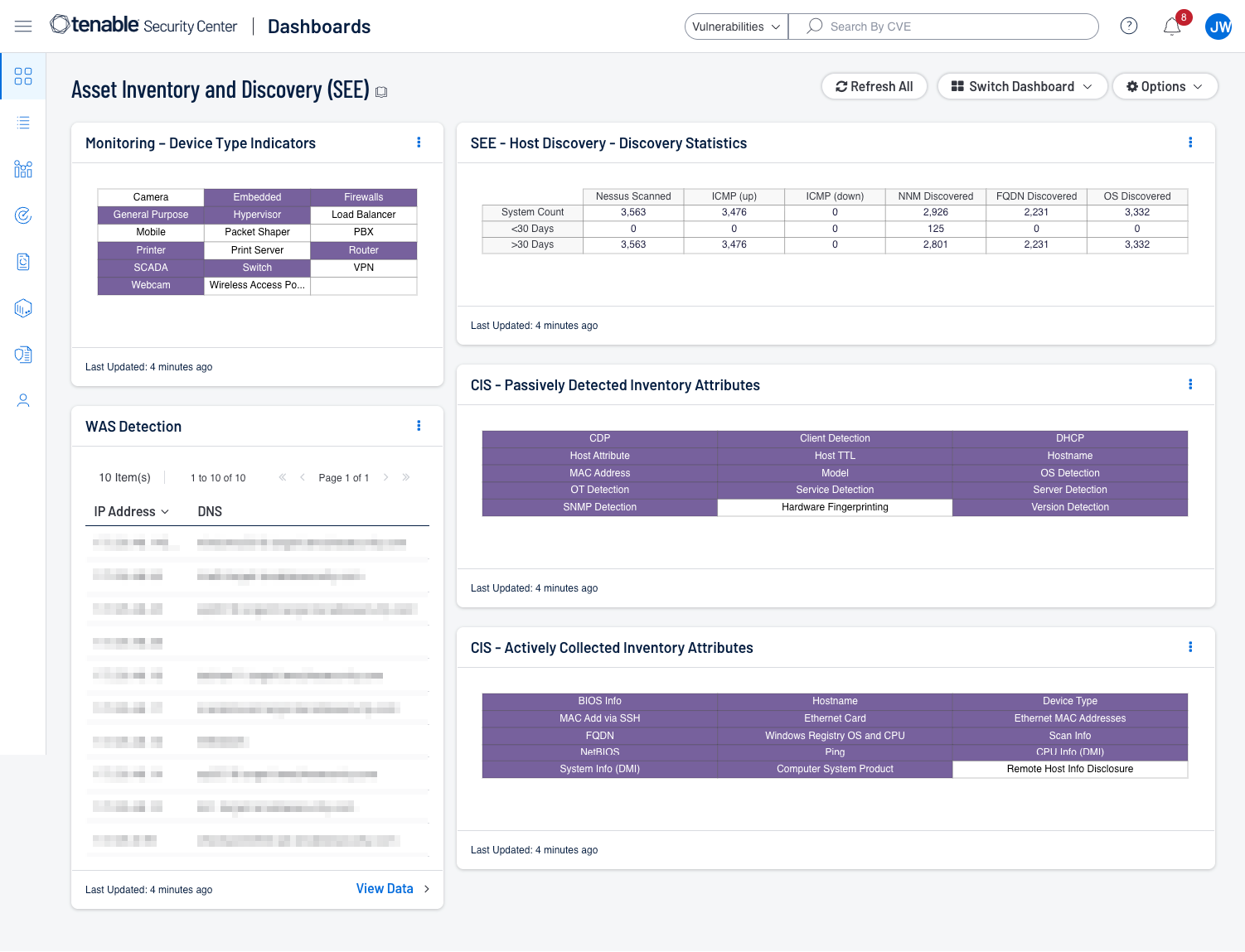Open Discovery Statistics widget kebab menu
The width and height of the screenshot is (1245, 952).
(1190, 143)
